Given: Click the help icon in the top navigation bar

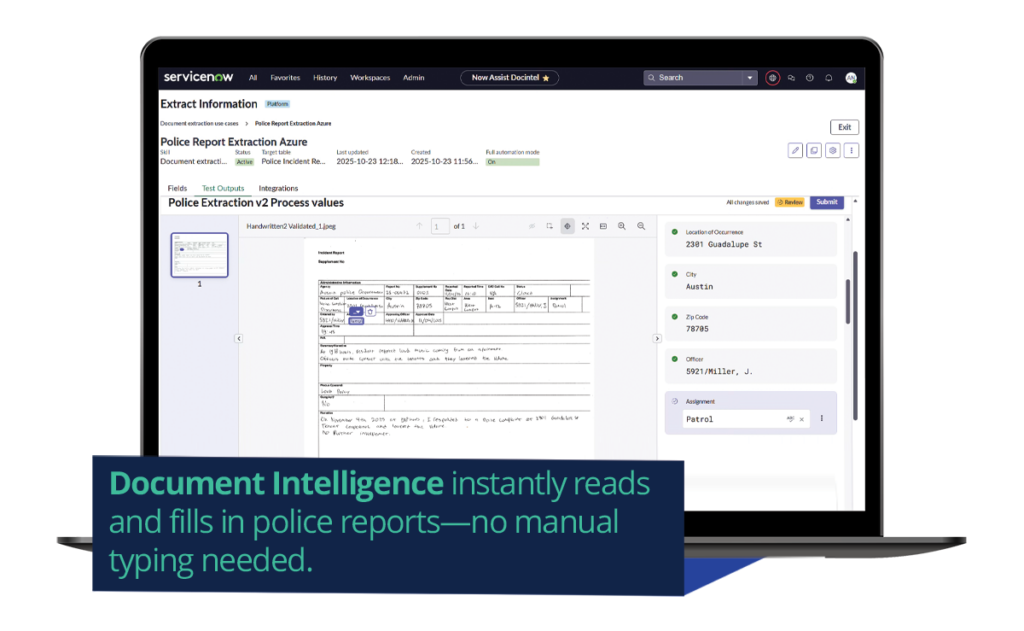Looking at the screenshot, I should click(809, 77).
